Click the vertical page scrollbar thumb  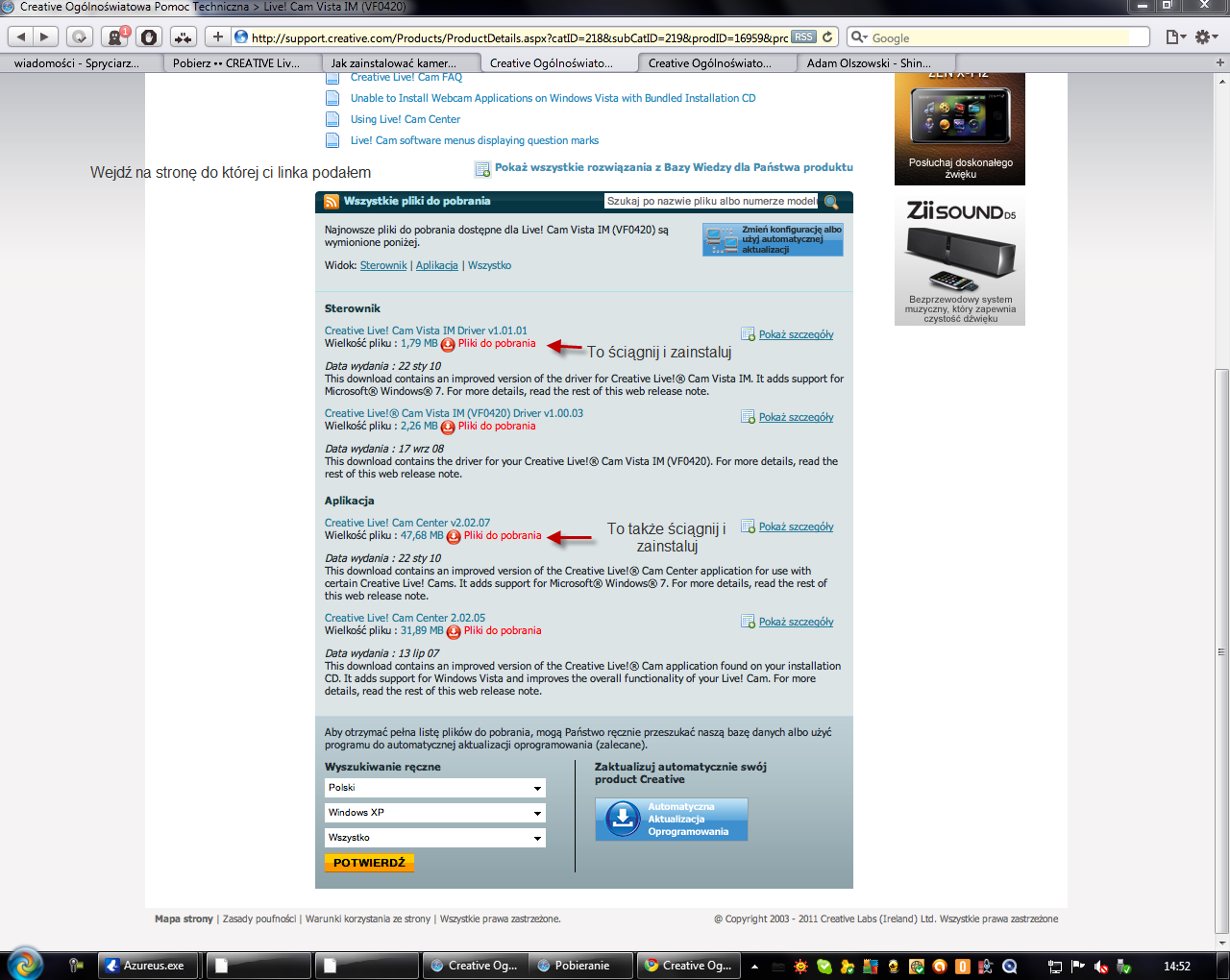click(1221, 651)
